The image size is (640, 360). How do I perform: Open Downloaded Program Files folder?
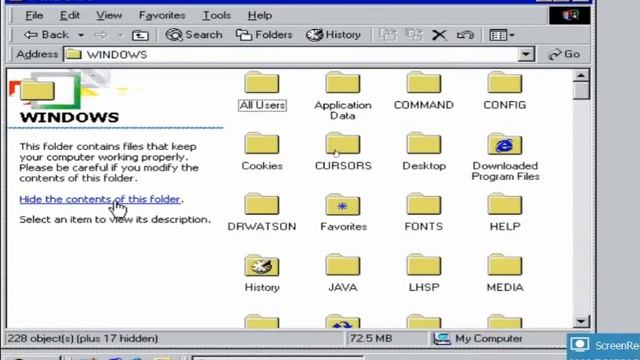[x=505, y=157]
